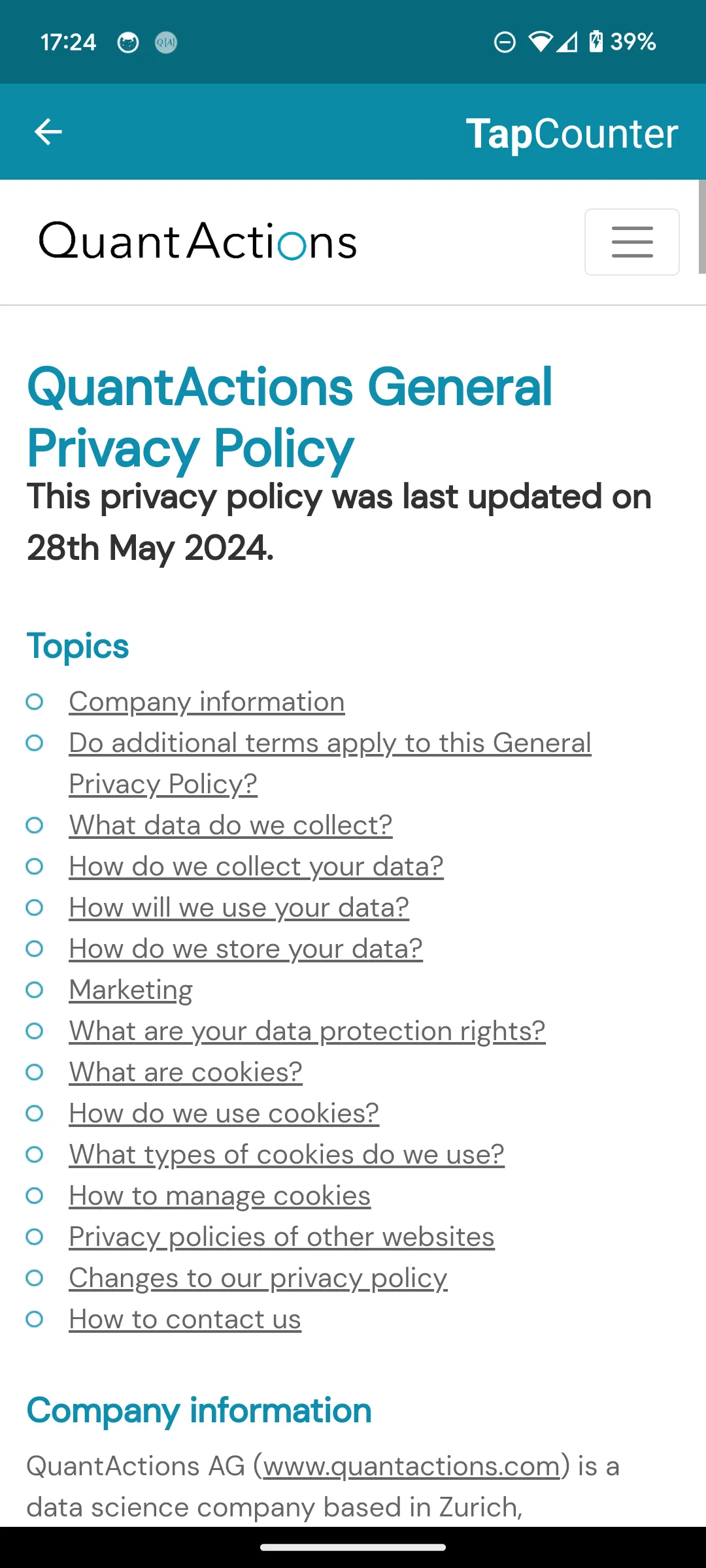
Task: Tap the Q{A} notification icon
Action: (x=166, y=42)
